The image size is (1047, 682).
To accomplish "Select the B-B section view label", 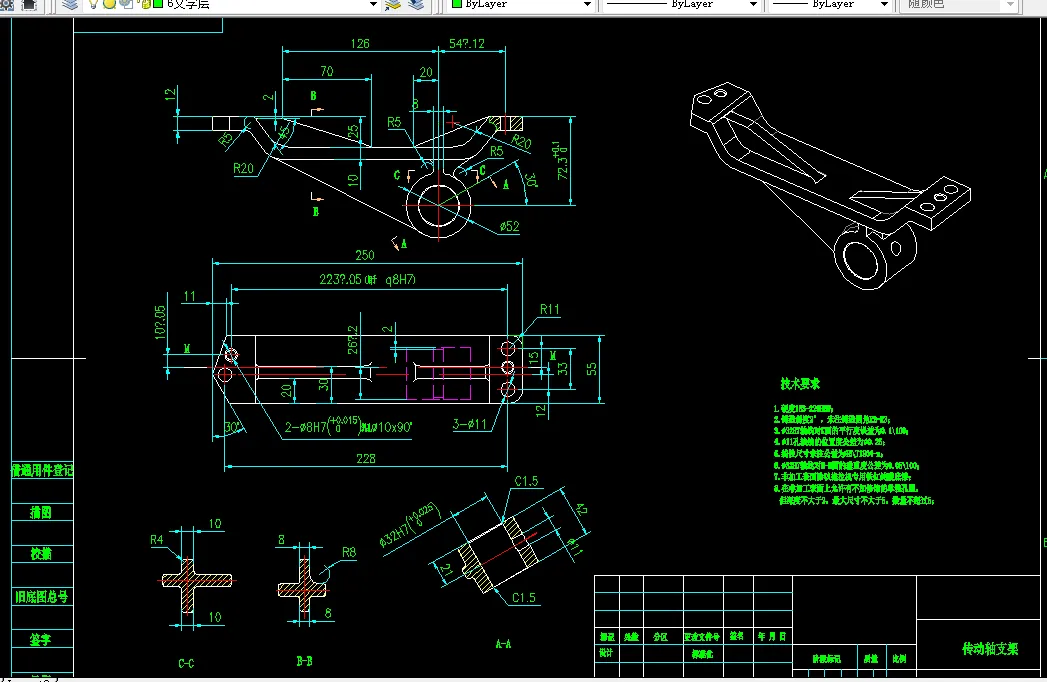I will (x=304, y=661).
